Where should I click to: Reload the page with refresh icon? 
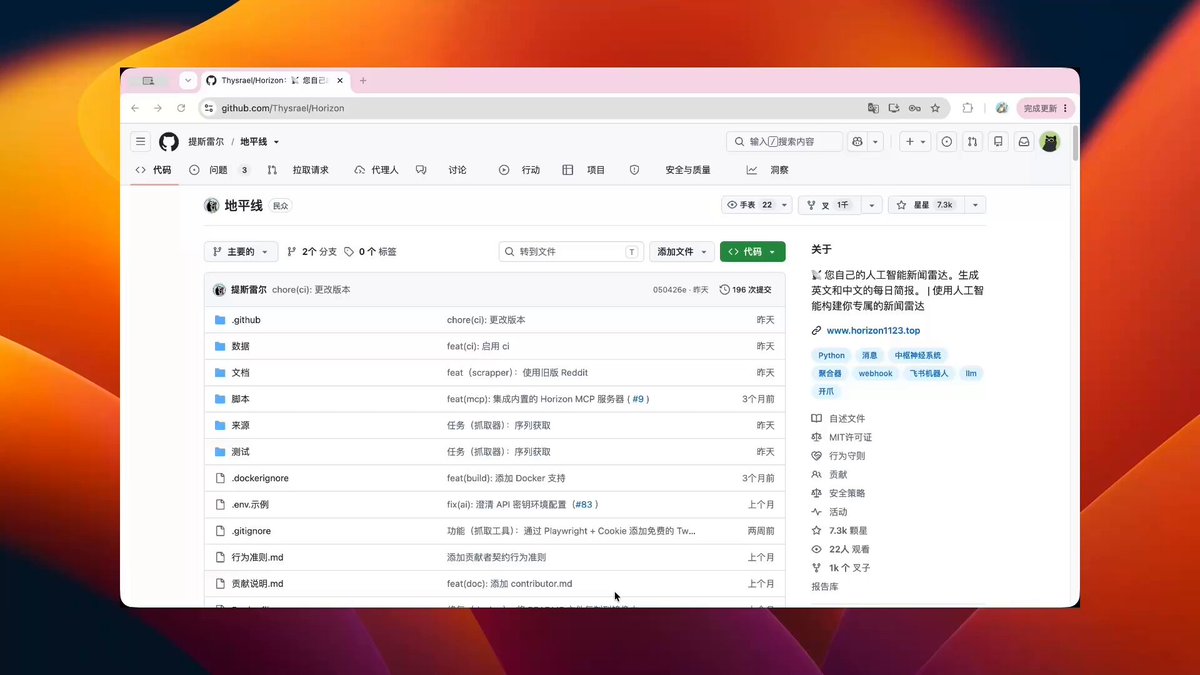click(181, 108)
